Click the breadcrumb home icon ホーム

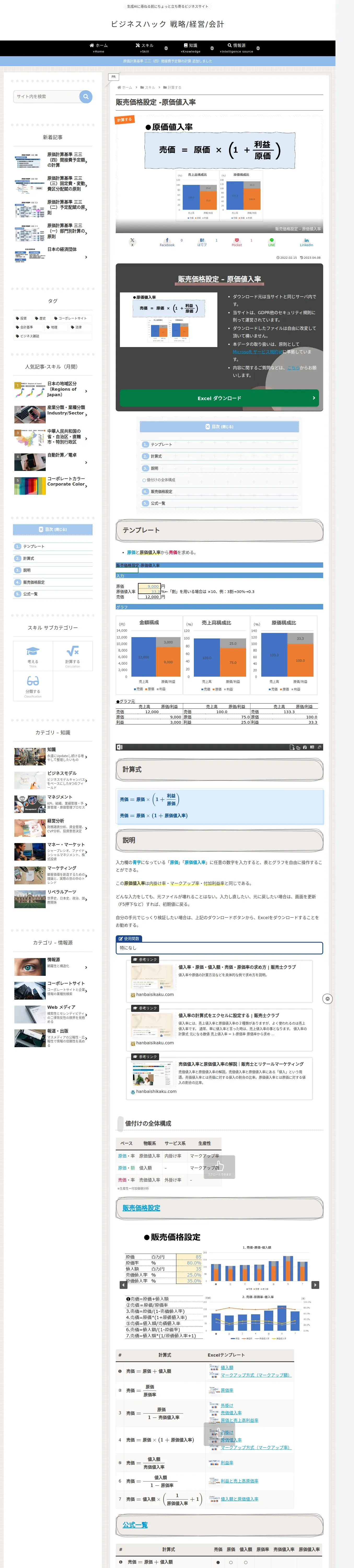pyautogui.click(x=125, y=87)
